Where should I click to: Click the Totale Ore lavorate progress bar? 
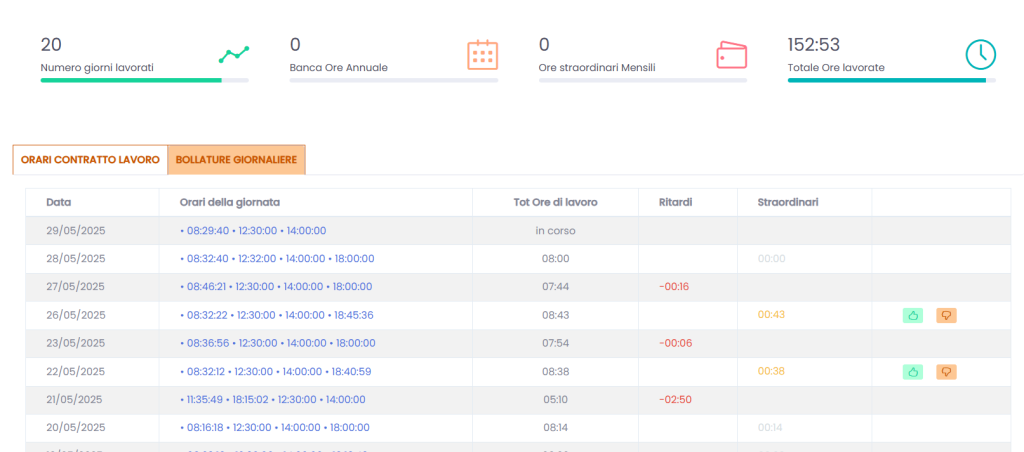pos(891,80)
